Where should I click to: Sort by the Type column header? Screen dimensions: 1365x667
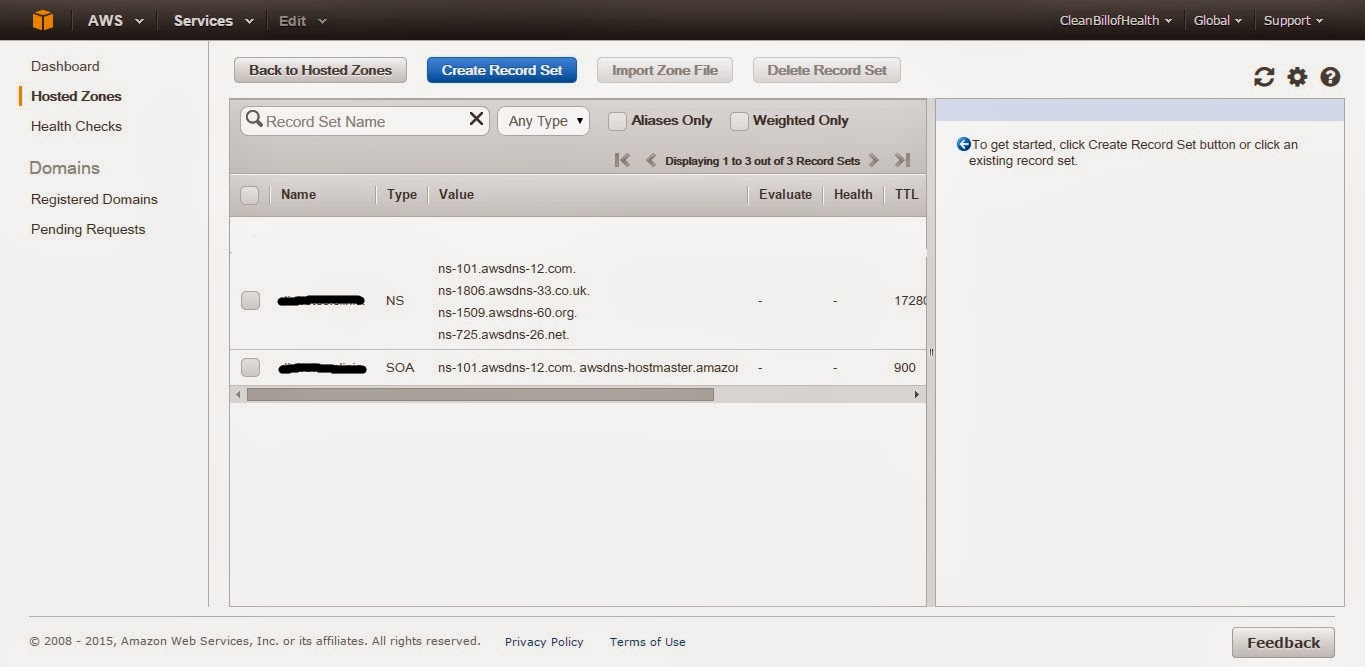click(402, 195)
